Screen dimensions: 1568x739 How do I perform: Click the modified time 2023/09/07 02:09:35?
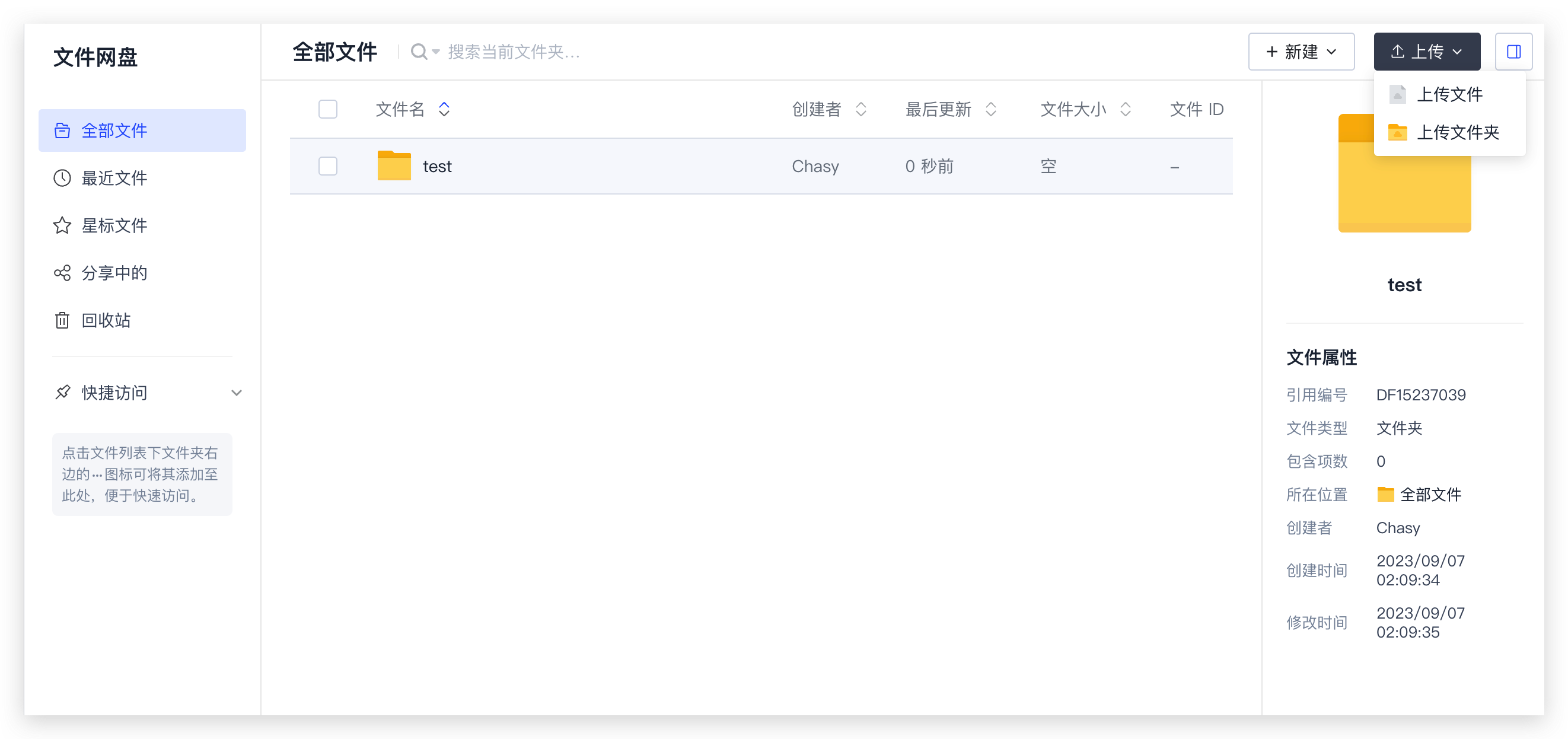click(1420, 623)
